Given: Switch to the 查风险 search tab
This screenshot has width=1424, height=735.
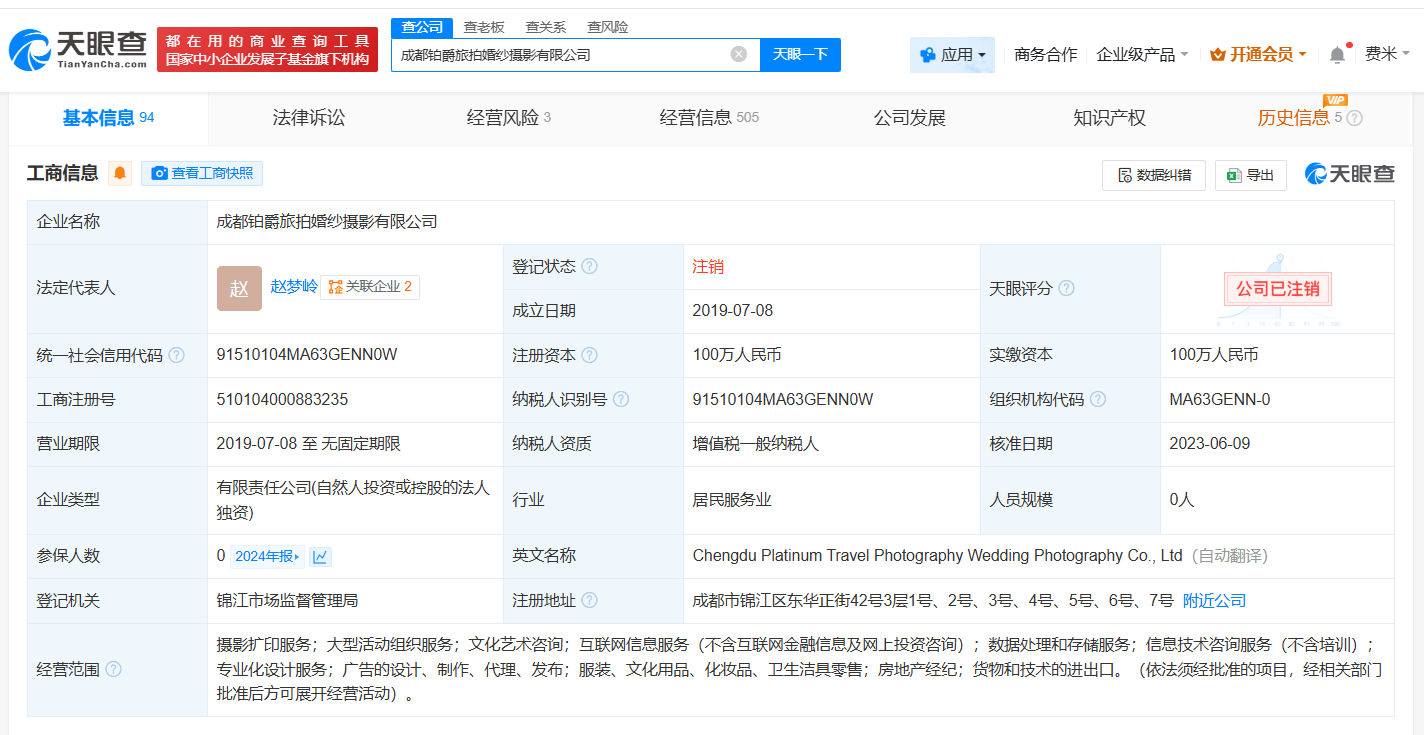Looking at the screenshot, I should pos(608,27).
